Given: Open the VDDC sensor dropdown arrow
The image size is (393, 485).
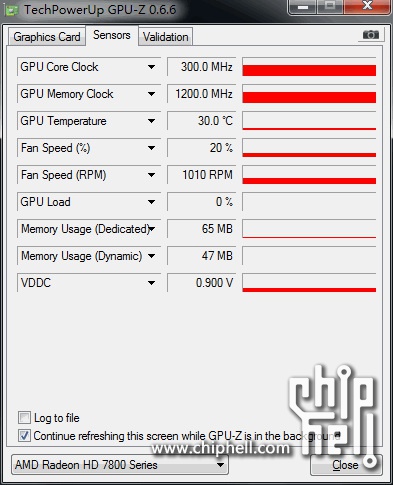Looking at the screenshot, I should (151, 283).
